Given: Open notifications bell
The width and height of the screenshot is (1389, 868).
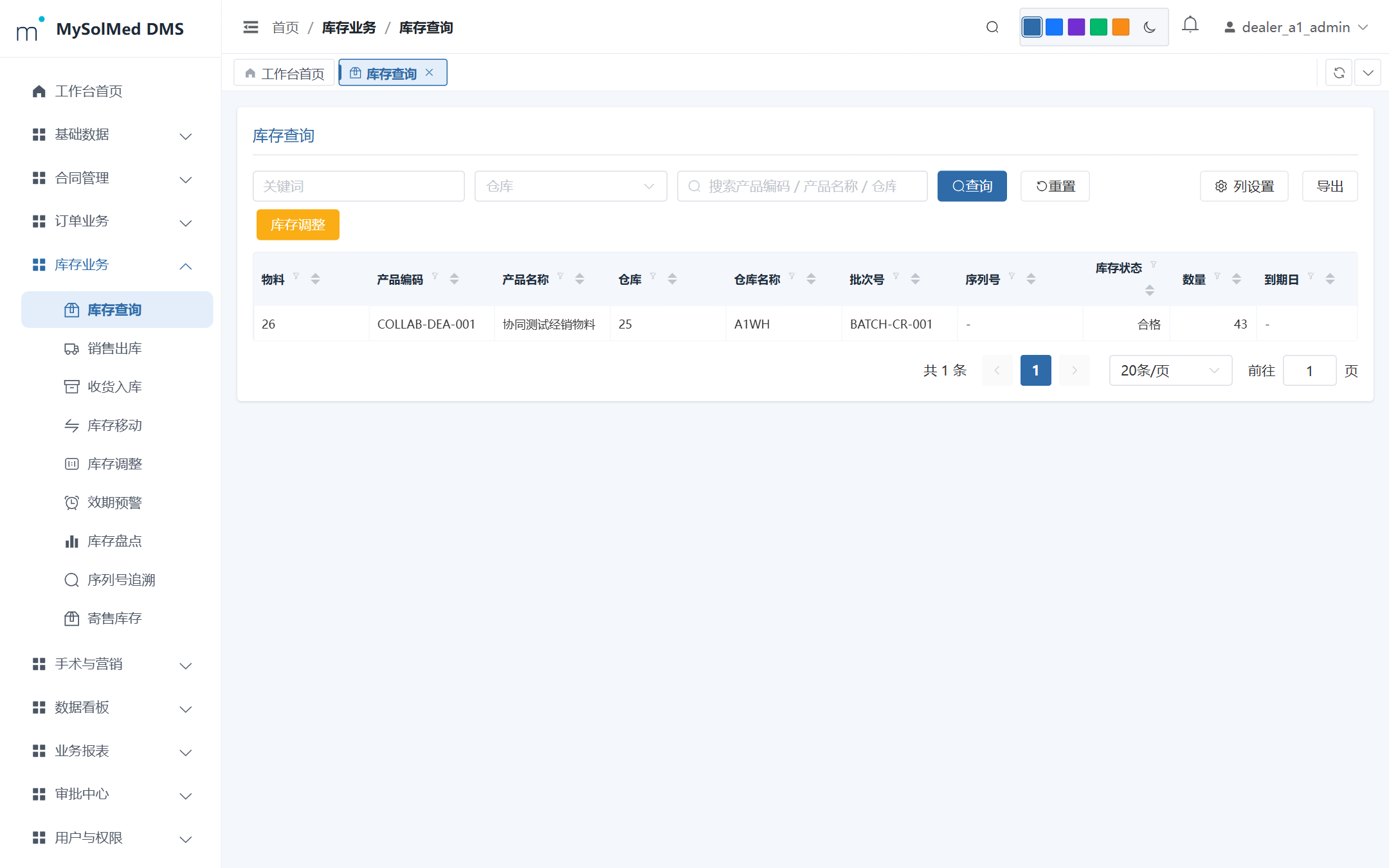Looking at the screenshot, I should (x=1190, y=26).
